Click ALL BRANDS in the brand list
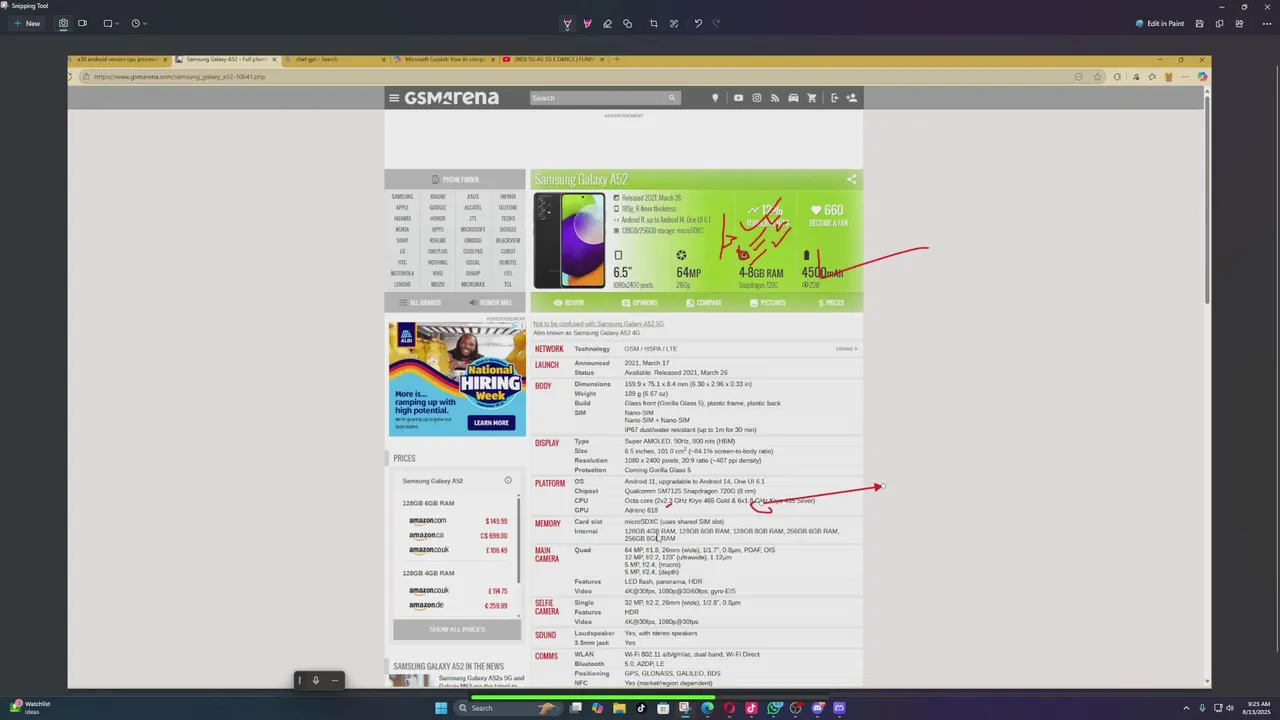1280x720 pixels. point(420,302)
